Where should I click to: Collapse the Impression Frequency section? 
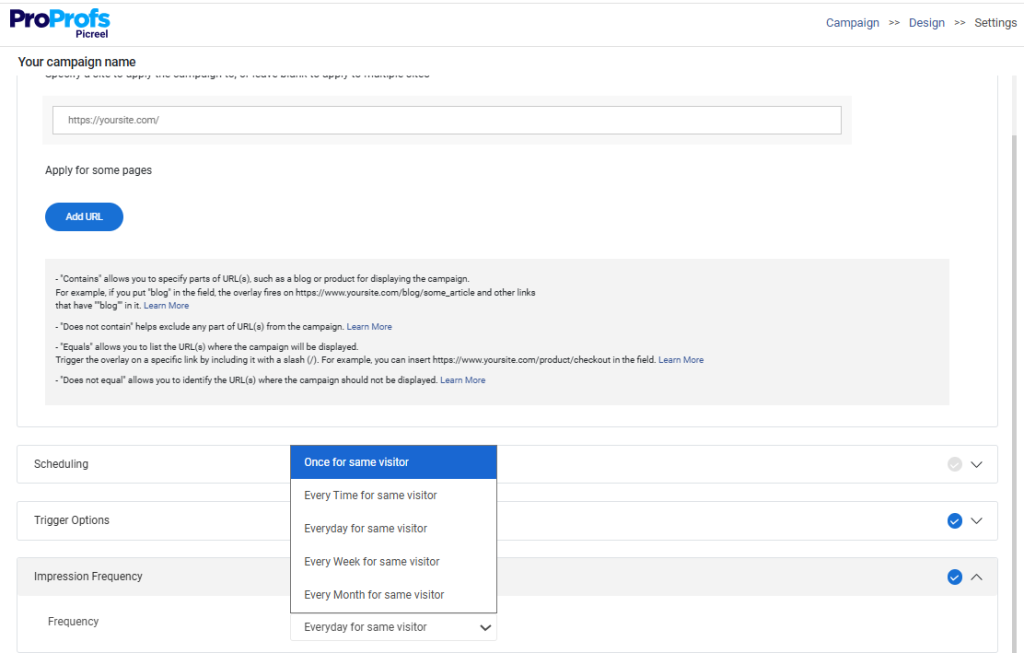(975, 577)
